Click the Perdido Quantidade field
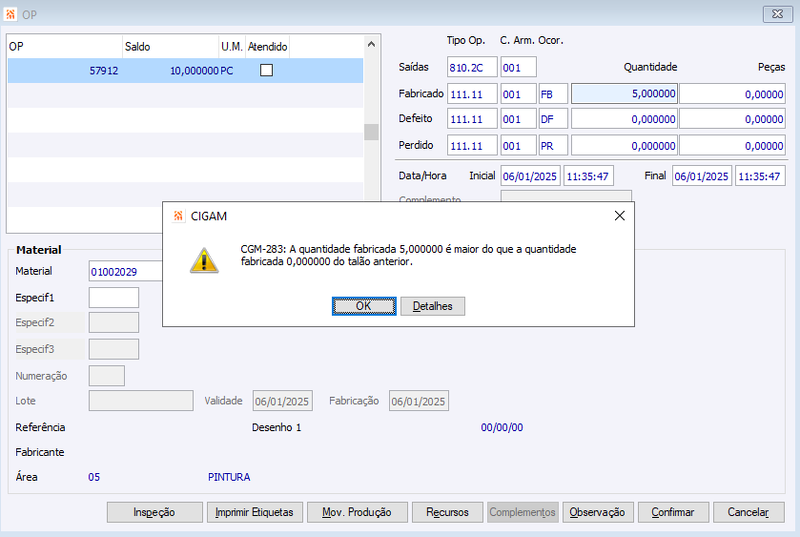The height and width of the screenshot is (537, 800). tap(624, 145)
